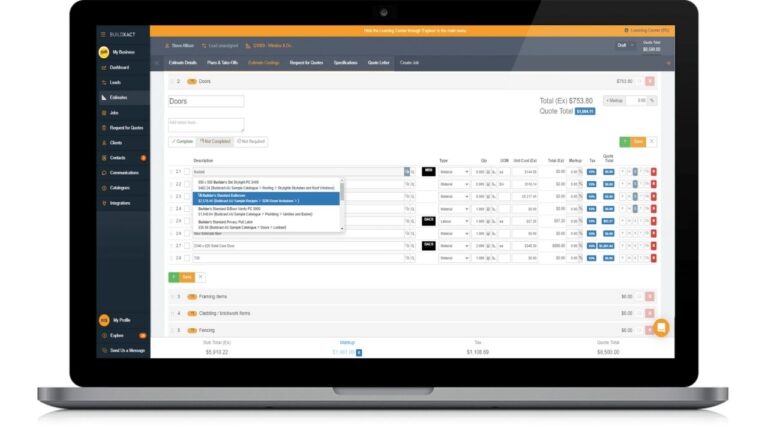
Task: Switch to Plans & Take-Offs tab
Action: [x=222, y=63]
